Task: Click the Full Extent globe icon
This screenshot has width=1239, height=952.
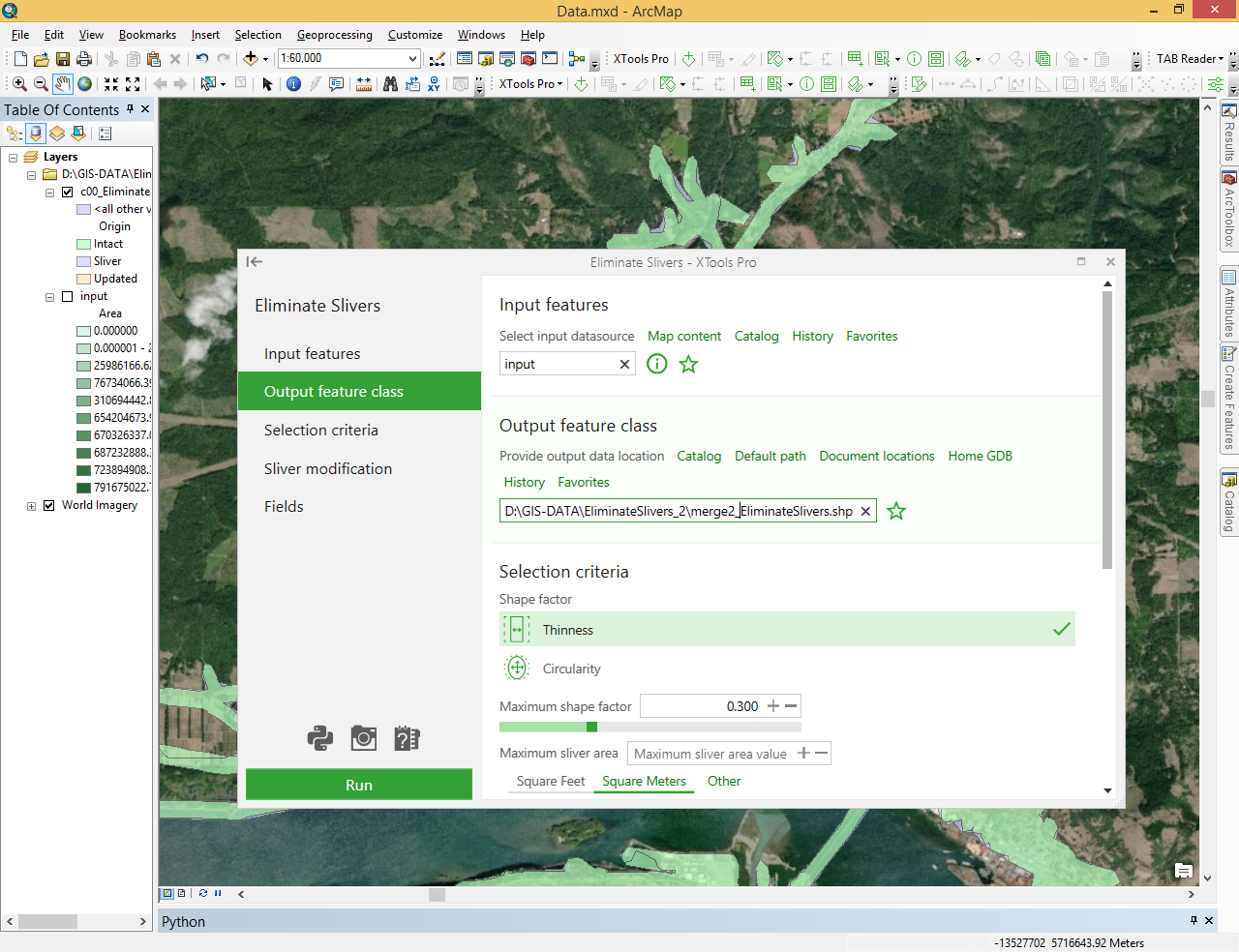Action: point(84,84)
